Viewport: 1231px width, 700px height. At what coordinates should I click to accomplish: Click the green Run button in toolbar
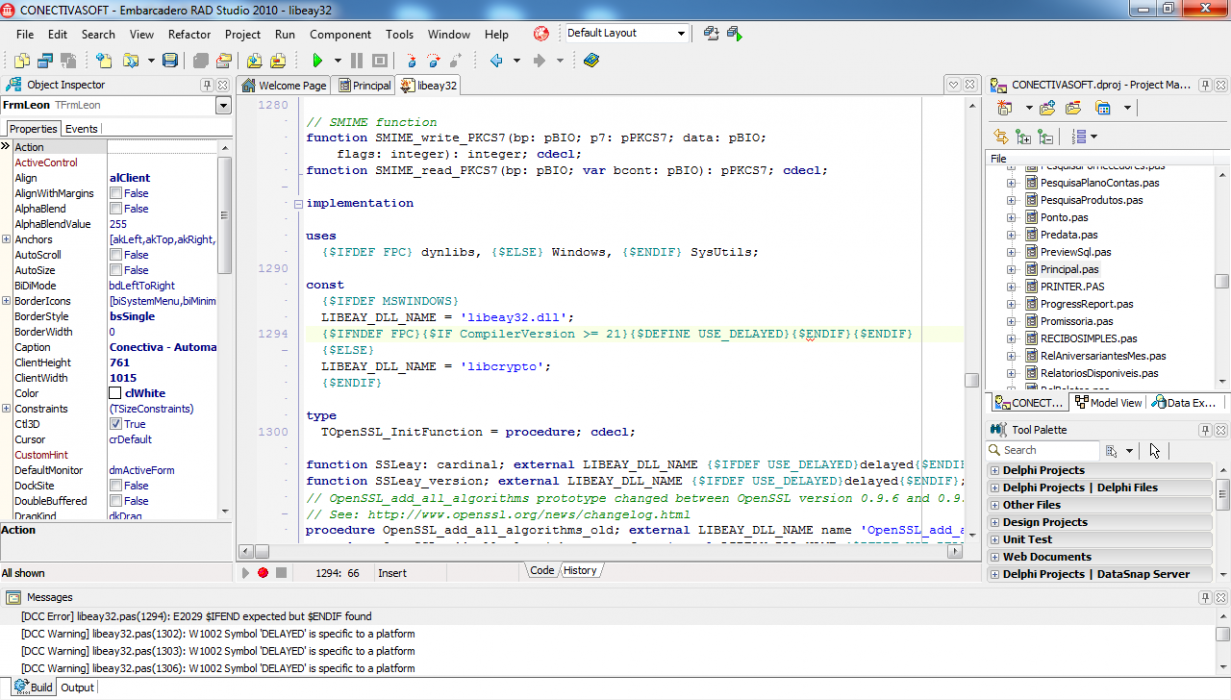(x=317, y=61)
